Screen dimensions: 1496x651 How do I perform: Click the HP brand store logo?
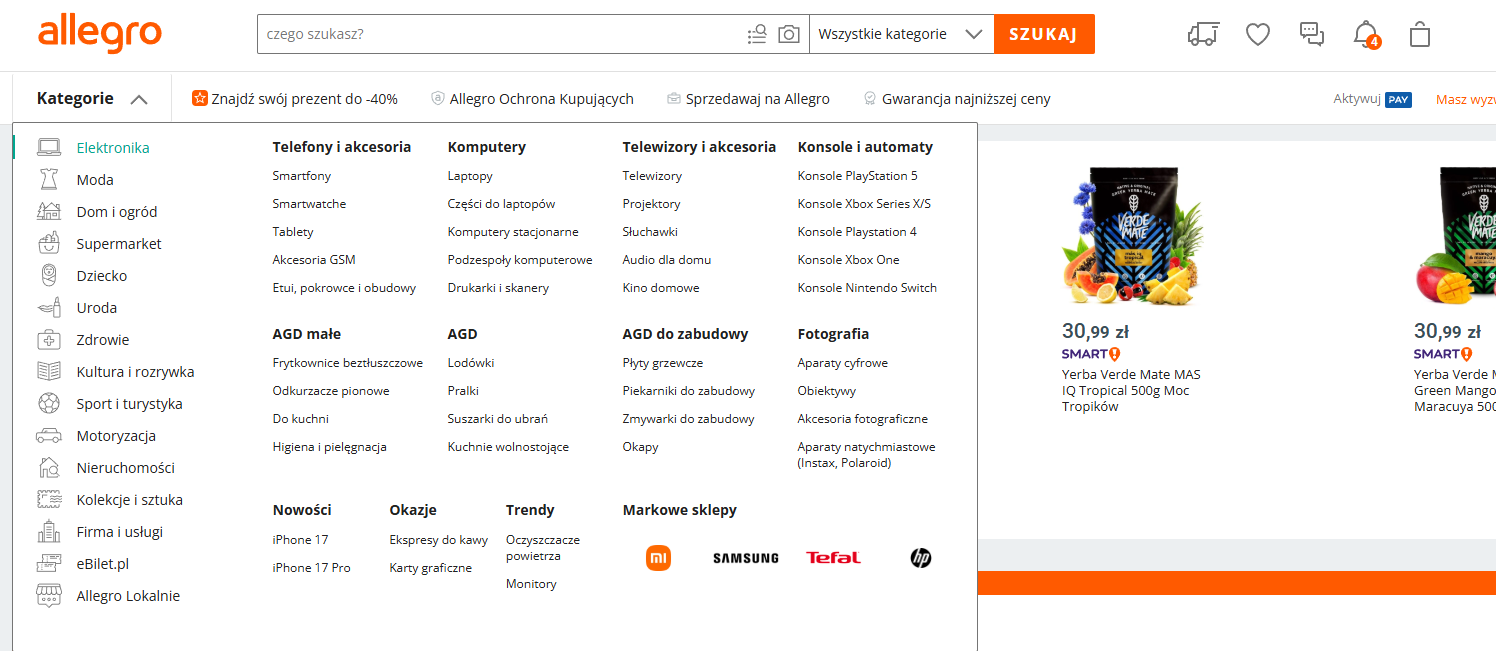point(921,558)
